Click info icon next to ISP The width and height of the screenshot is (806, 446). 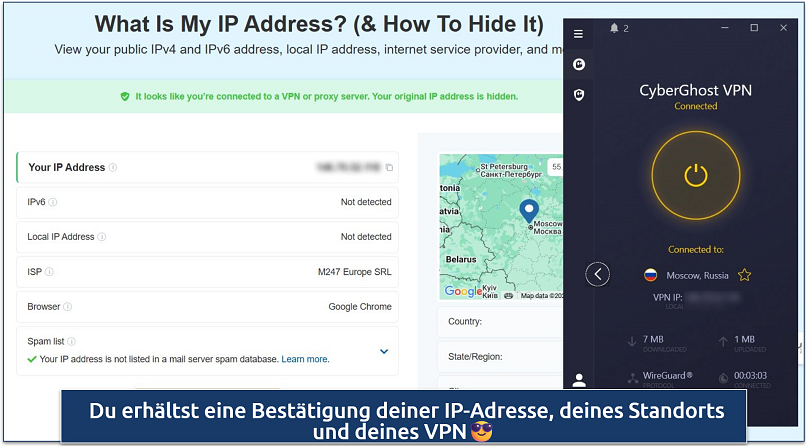[x=49, y=271]
